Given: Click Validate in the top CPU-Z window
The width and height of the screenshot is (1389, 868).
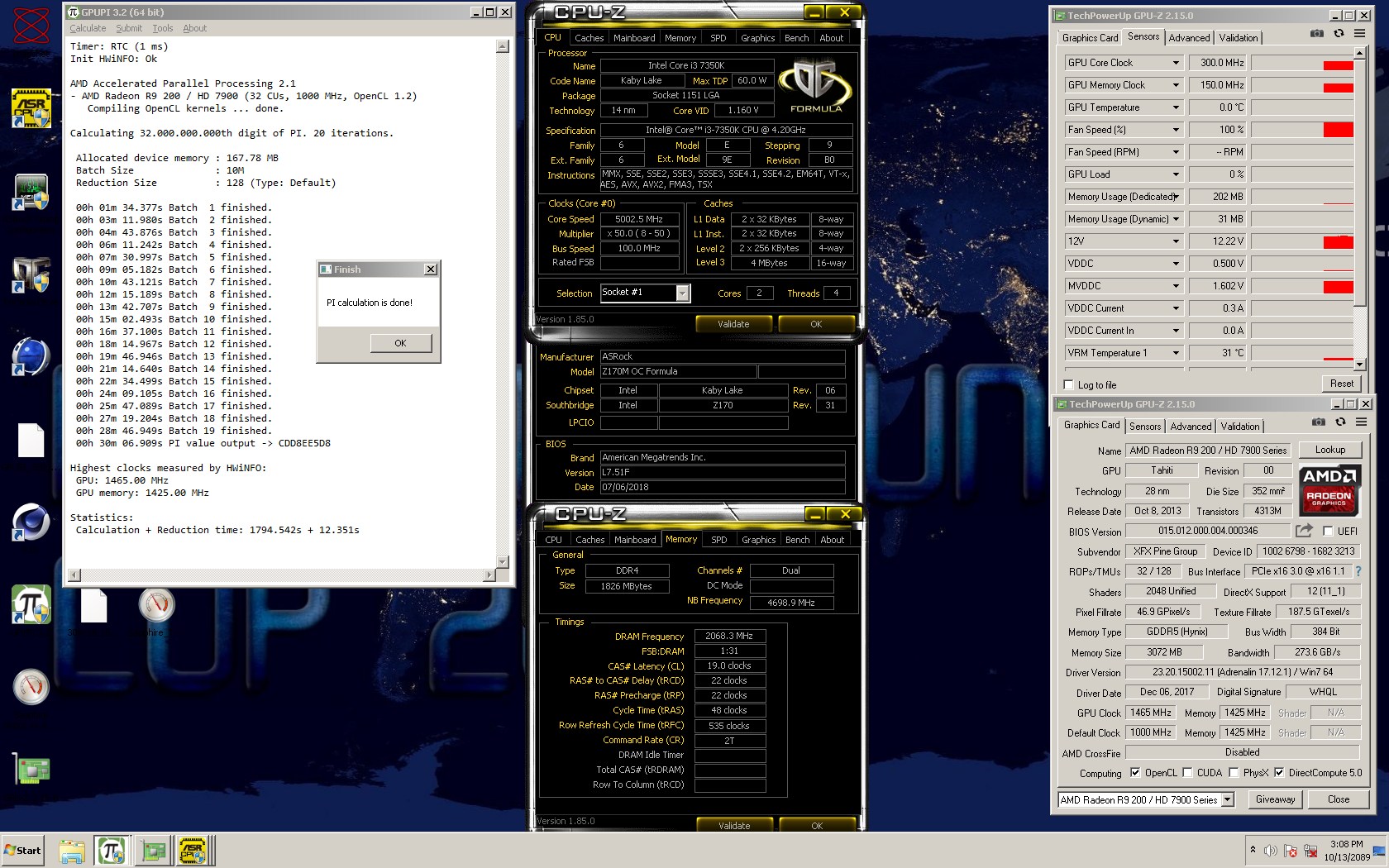Looking at the screenshot, I should [x=733, y=324].
